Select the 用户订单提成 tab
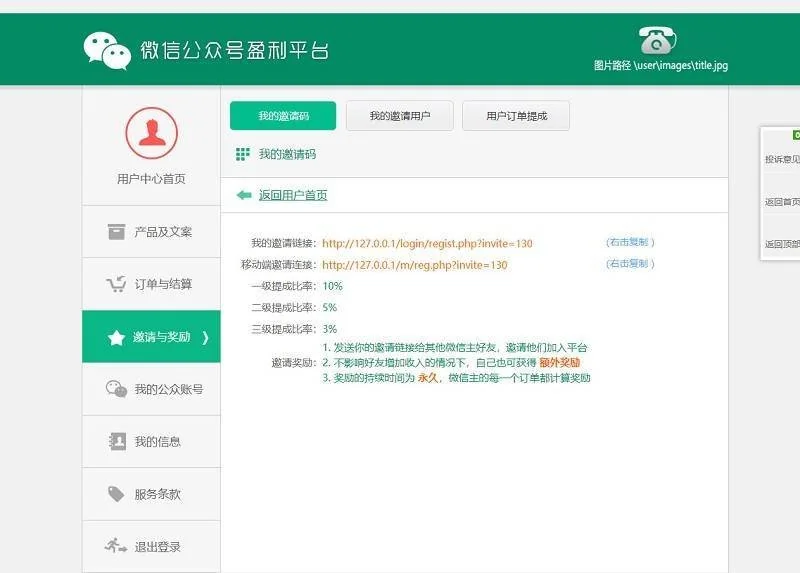Viewport: 800px width, 573px height. (x=516, y=116)
